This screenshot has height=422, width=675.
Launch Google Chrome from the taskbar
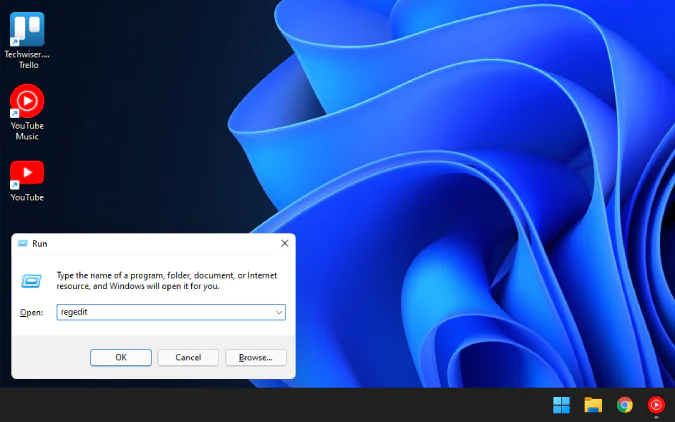625,405
